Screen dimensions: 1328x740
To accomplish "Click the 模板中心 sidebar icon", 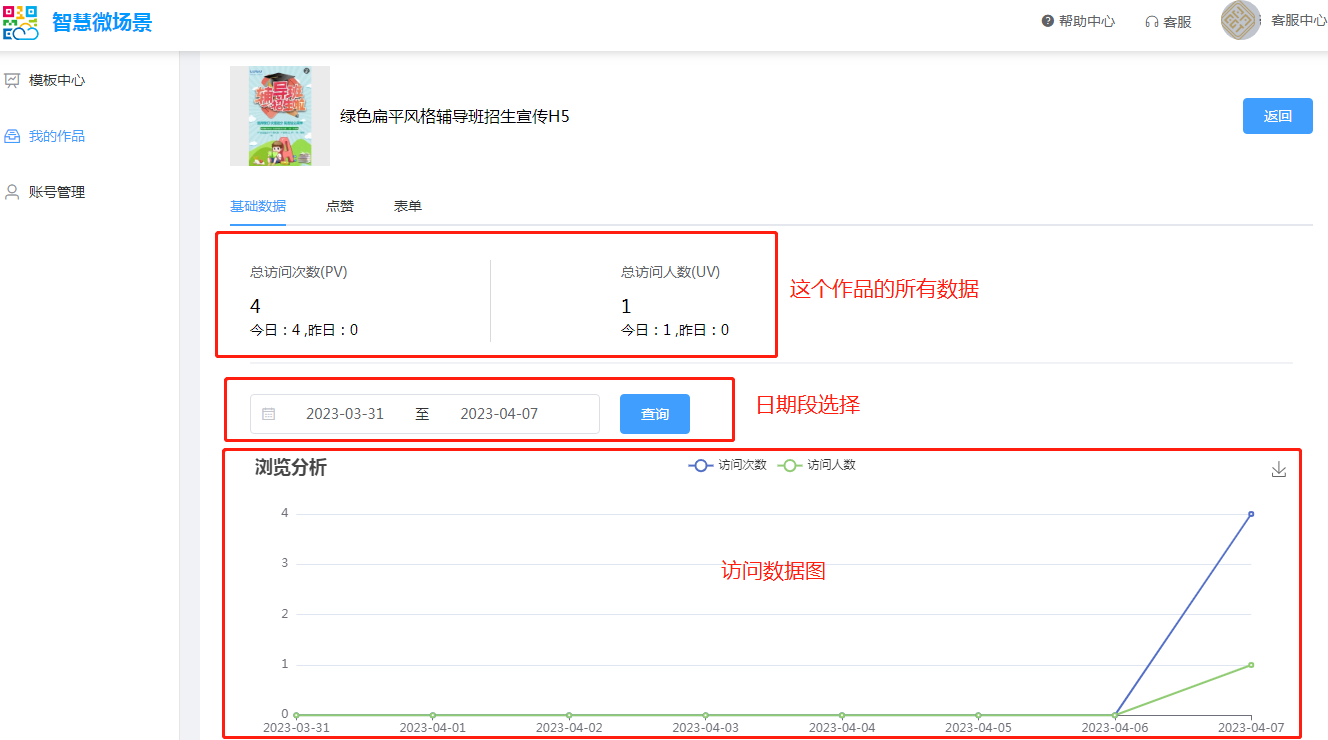I will [13, 80].
